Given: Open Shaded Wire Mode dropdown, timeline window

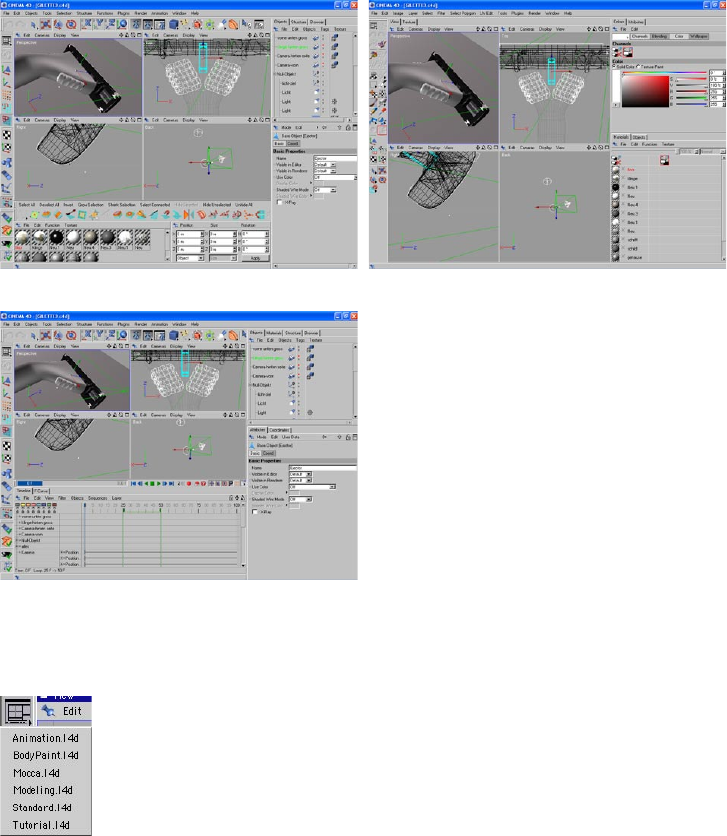Looking at the screenshot, I should click(300, 500).
